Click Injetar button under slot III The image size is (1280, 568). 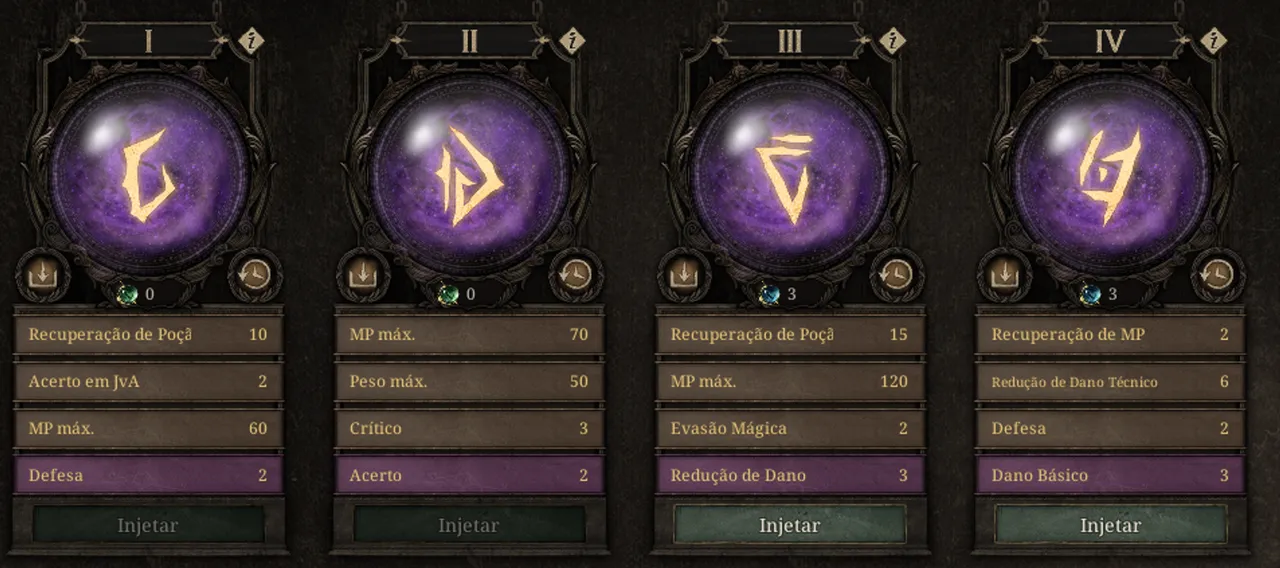(x=790, y=525)
